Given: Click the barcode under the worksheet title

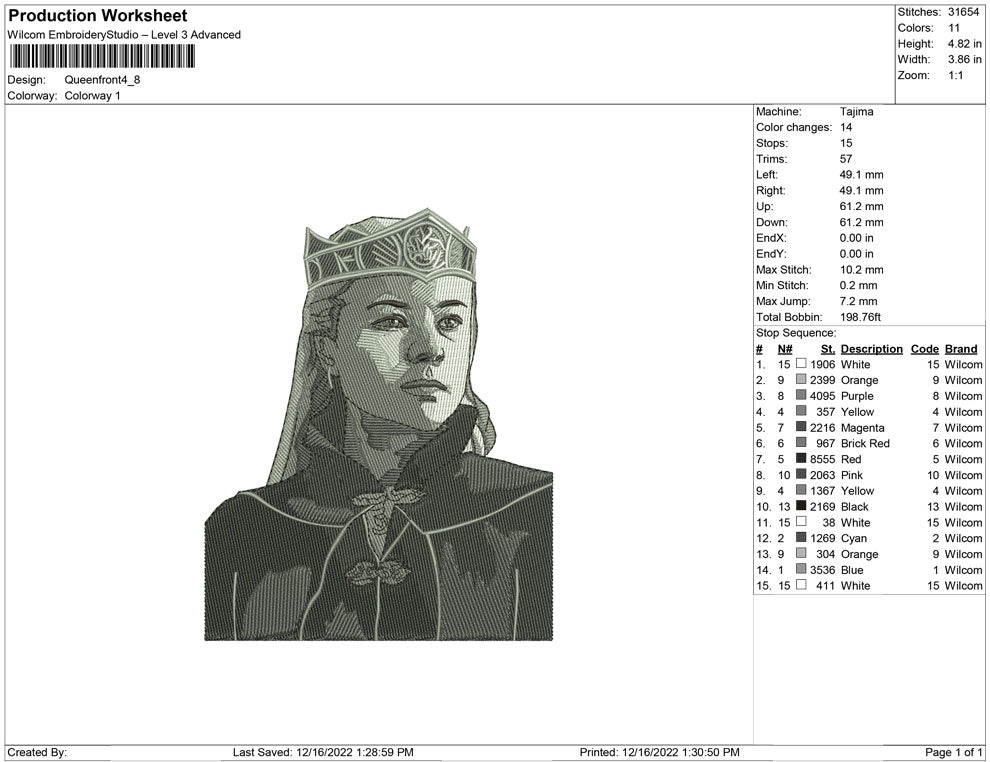Looking at the screenshot, I should [x=102, y=57].
